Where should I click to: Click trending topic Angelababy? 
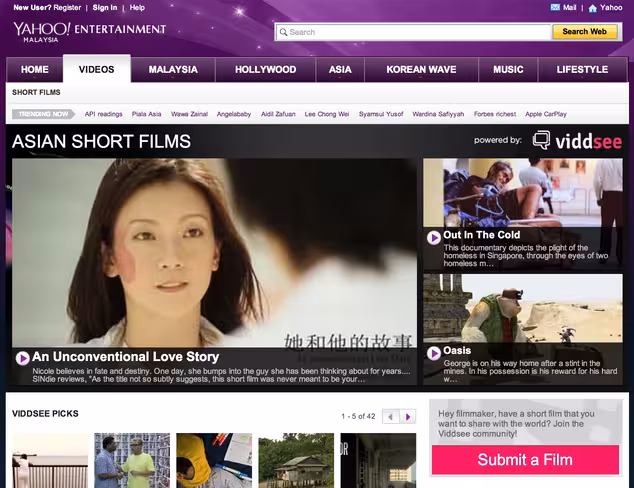click(234, 114)
